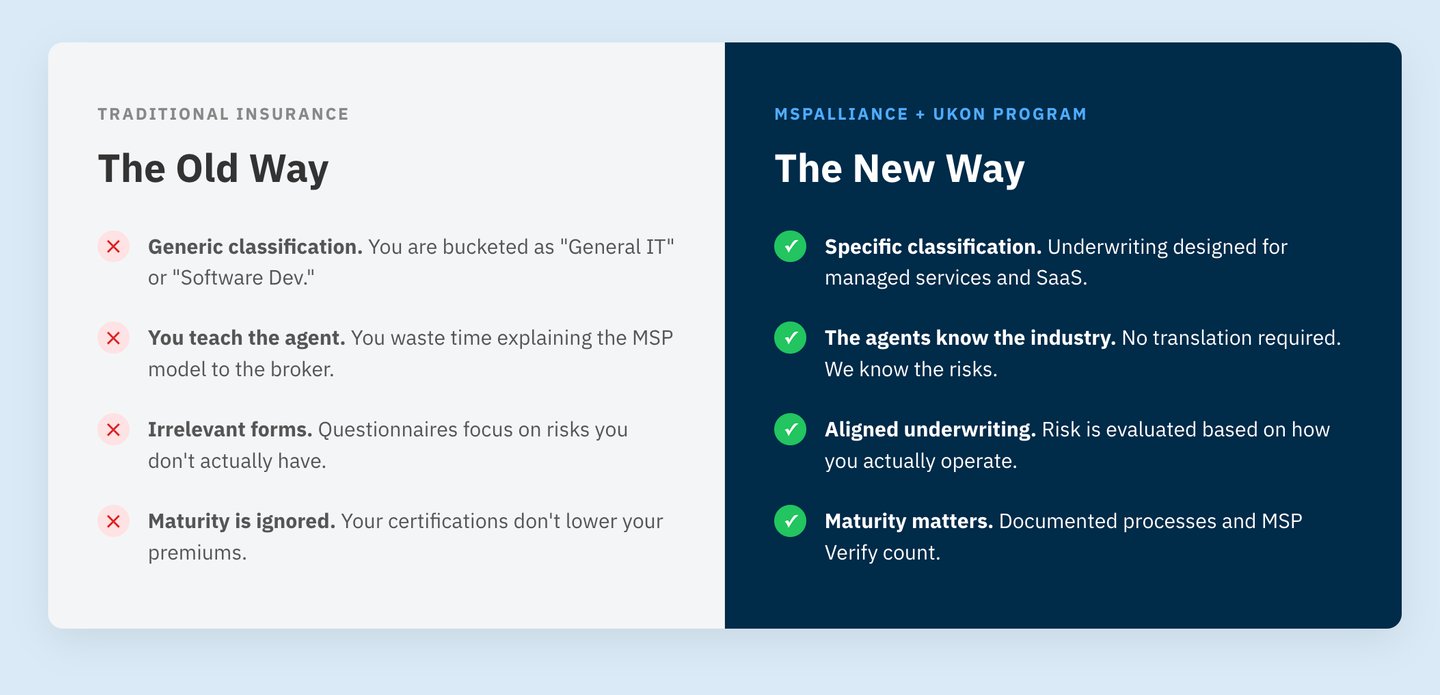Click red X icon beside Maturity is ignored
Screen dimensions: 1440x695
tap(113, 521)
